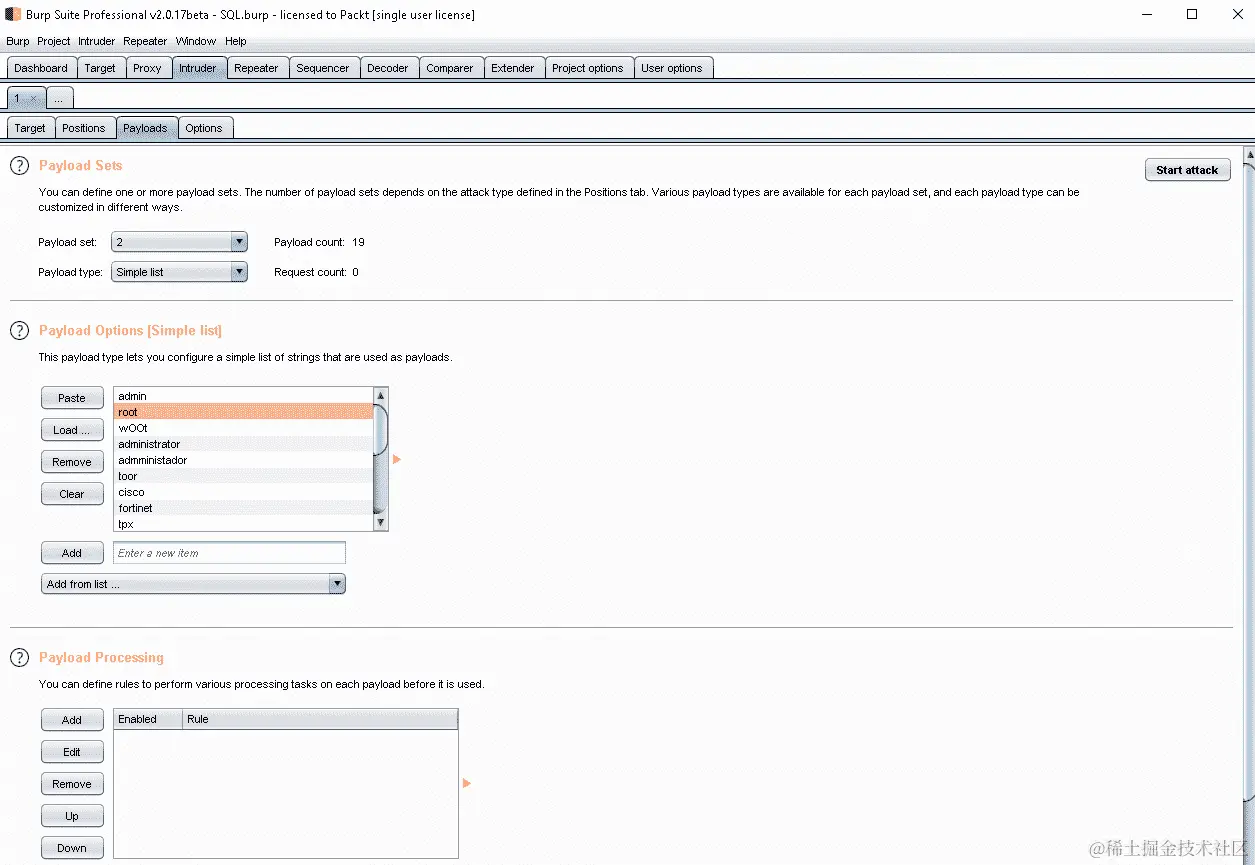The height and width of the screenshot is (865, 1255).
Task: Select 'admin' in payload list
Action: pyautogui.click(x=243, y=396)
